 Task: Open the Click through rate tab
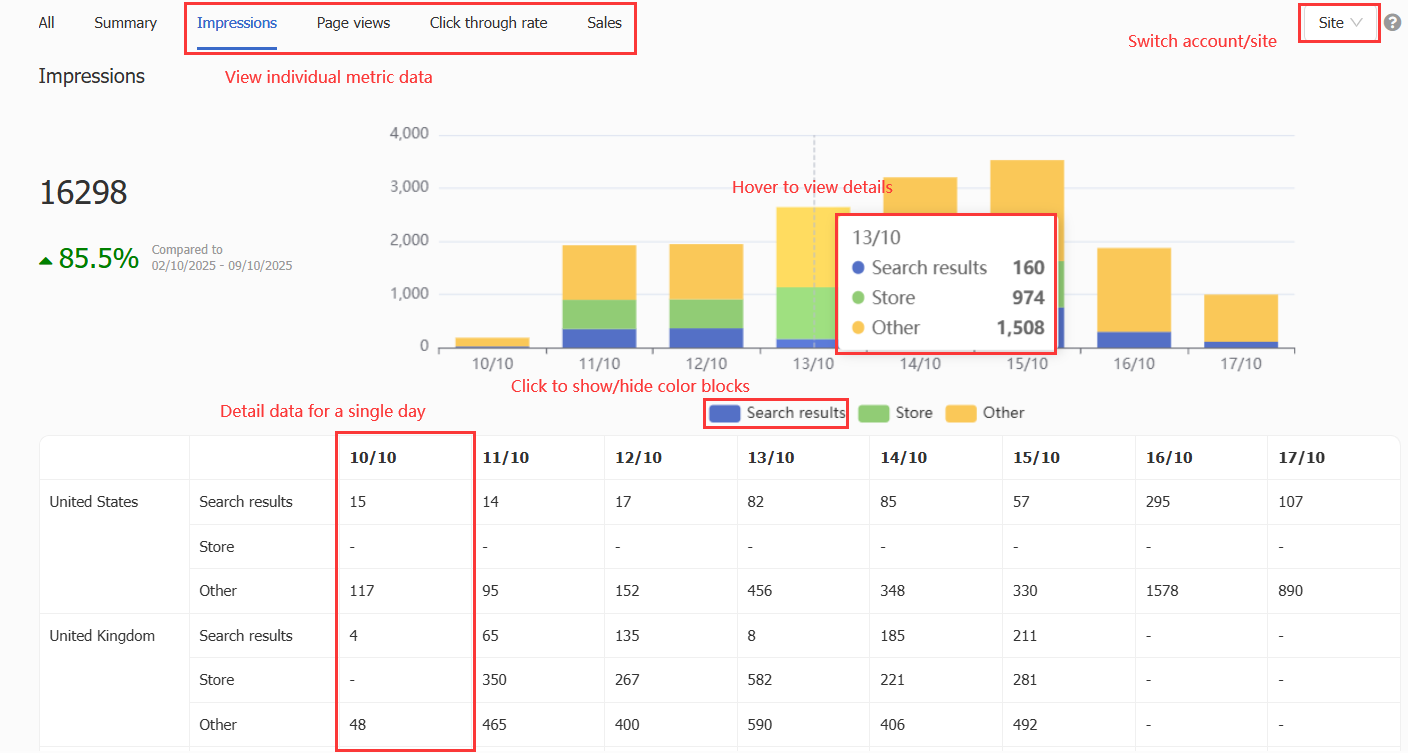[x=488, y=23]
